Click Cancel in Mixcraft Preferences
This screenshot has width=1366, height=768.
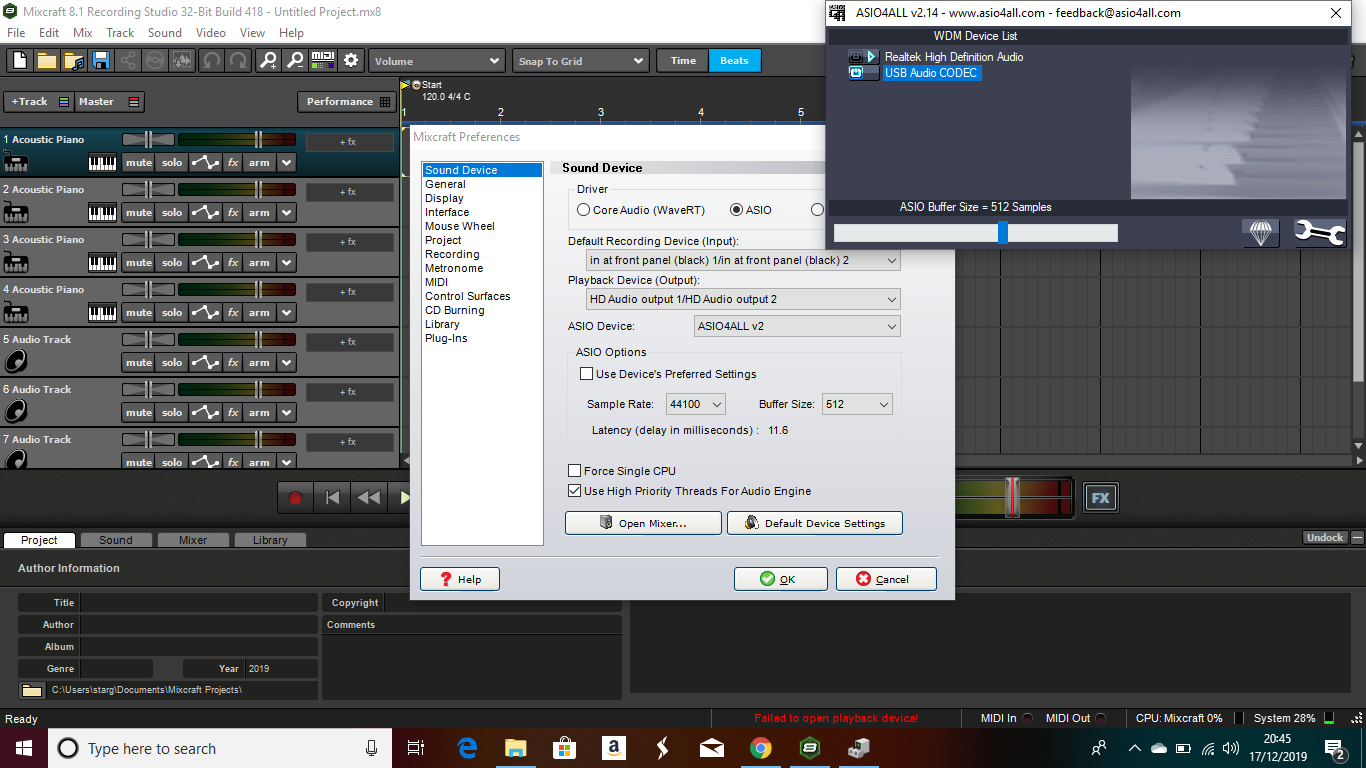coord(886,579)
